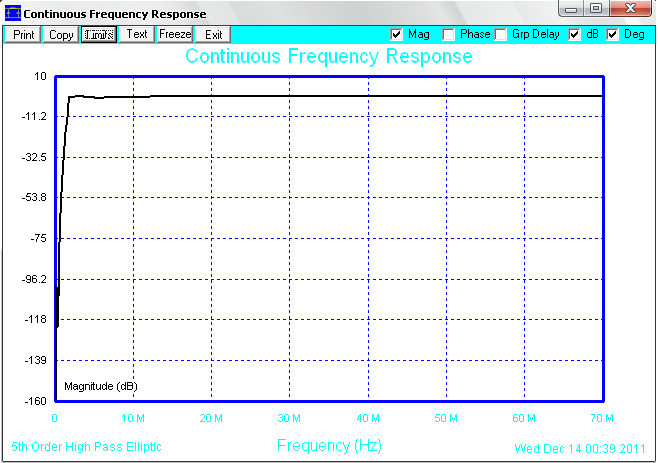
Task: Click the application icon in title bar
Action: point(13,13)
